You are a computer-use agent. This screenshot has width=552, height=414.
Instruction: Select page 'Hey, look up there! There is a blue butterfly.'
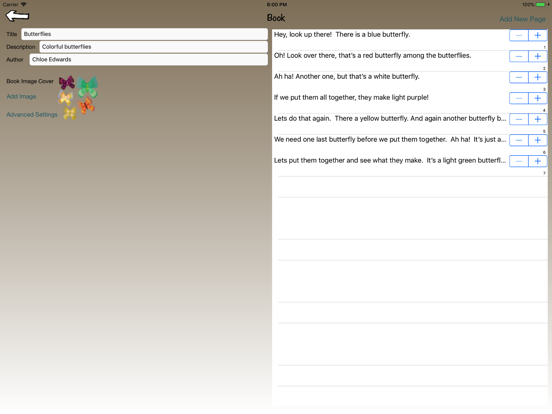click(x=410, y=39)
